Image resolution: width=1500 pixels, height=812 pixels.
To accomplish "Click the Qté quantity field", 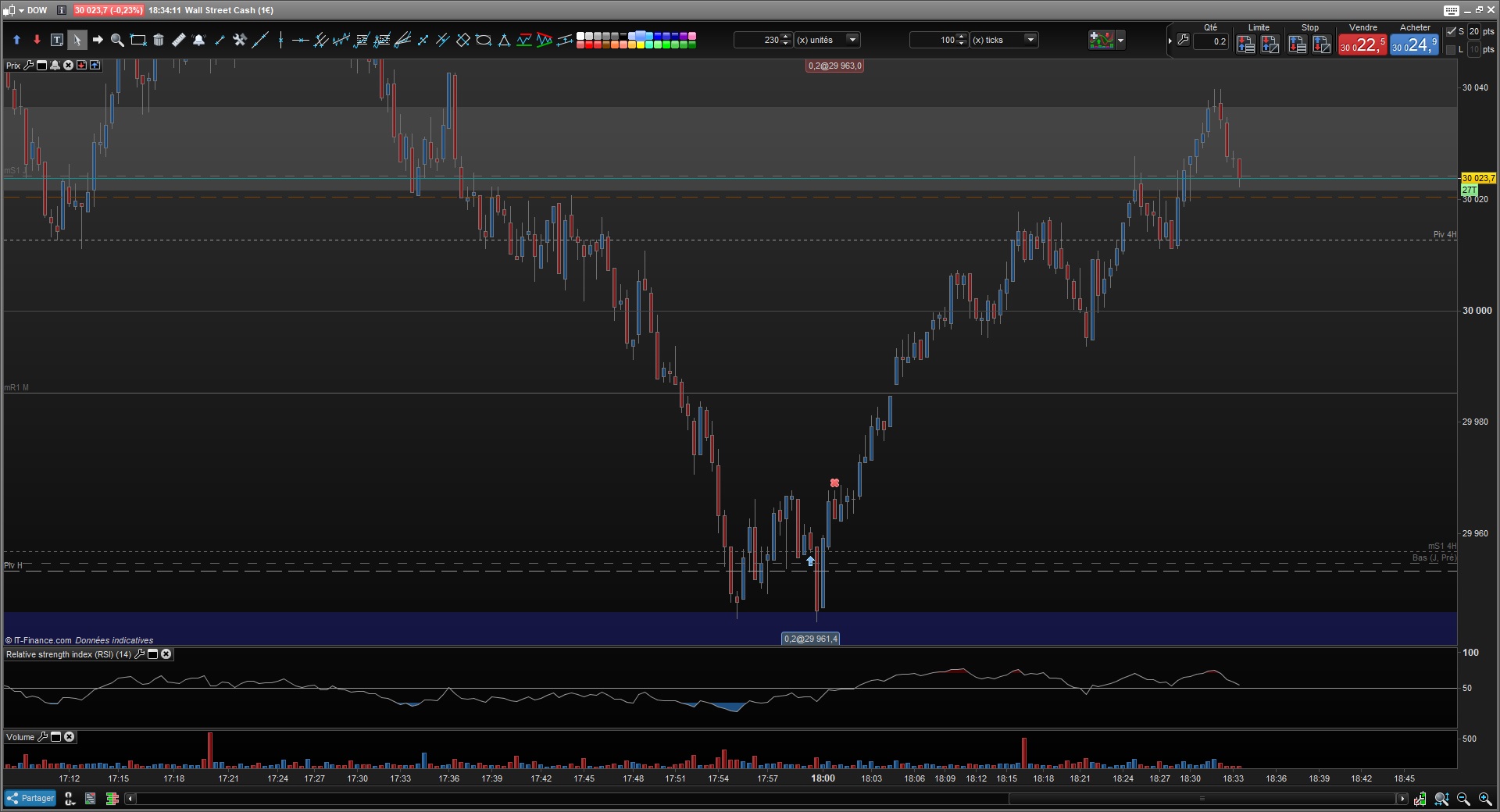I will 1211,41.
